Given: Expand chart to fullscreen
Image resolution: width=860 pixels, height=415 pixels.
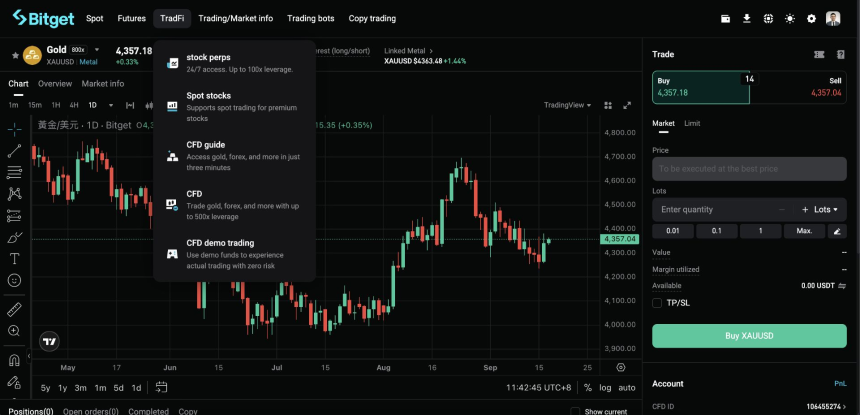Looking at the screenshot, I should 627,105.
